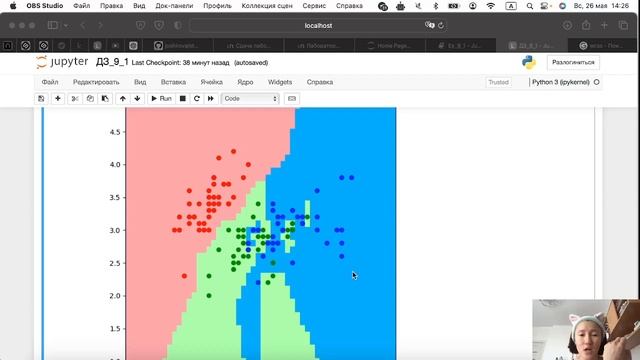Click the Last Checkpoint status text
The width and height of the screenshot is (640, 360).
click(x=180, y=63)
